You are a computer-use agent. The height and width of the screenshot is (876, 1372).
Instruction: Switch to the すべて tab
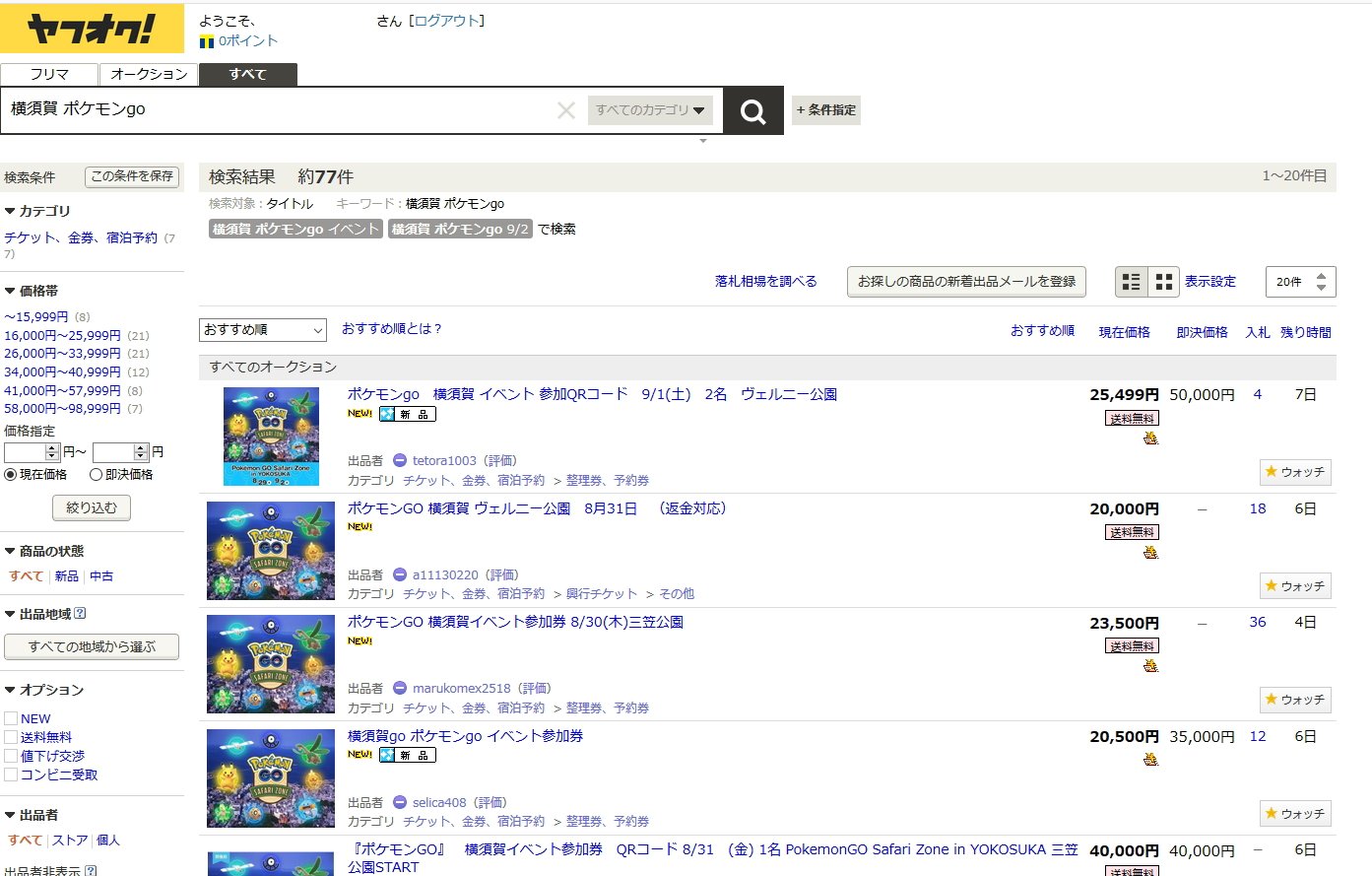coord(248,74)
